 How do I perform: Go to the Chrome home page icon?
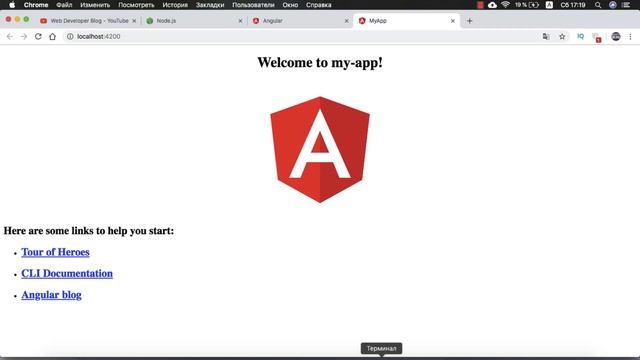(x=52, y=36)
